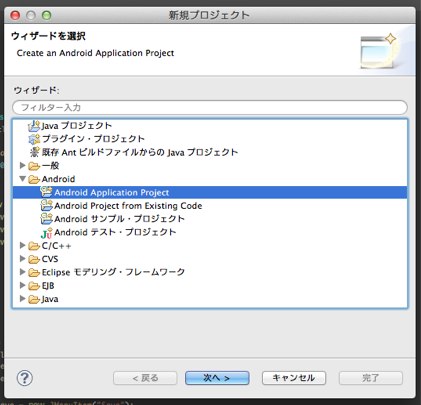Click the Android Project from Existing Code icon
Viewport: 421px width, 405px height.
[46, 205]
